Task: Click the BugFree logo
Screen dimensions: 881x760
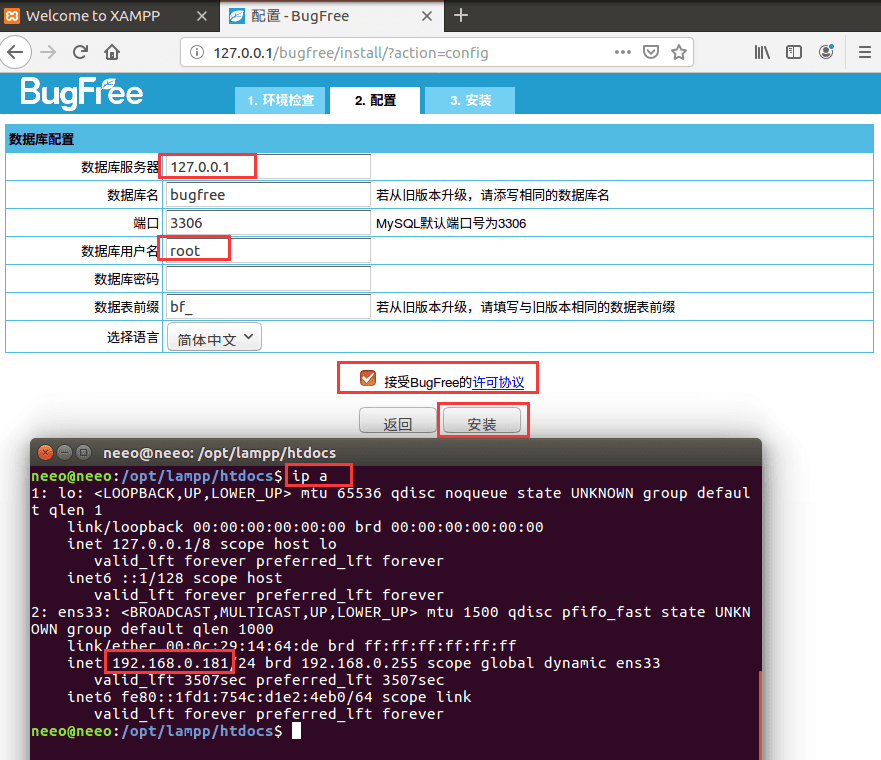Action: (82, 93)
